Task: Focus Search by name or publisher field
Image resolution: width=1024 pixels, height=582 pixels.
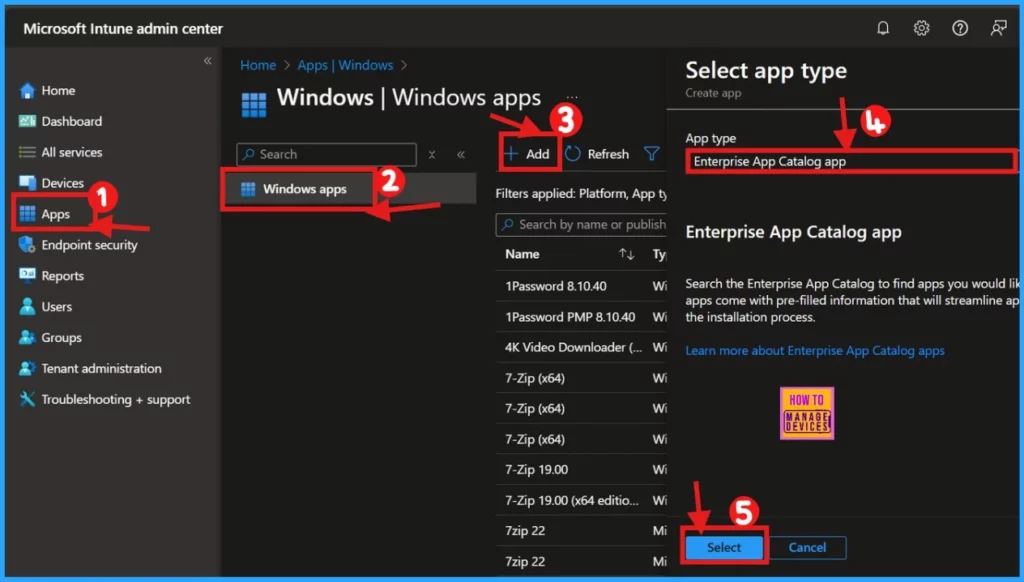Action: (582, 225)
